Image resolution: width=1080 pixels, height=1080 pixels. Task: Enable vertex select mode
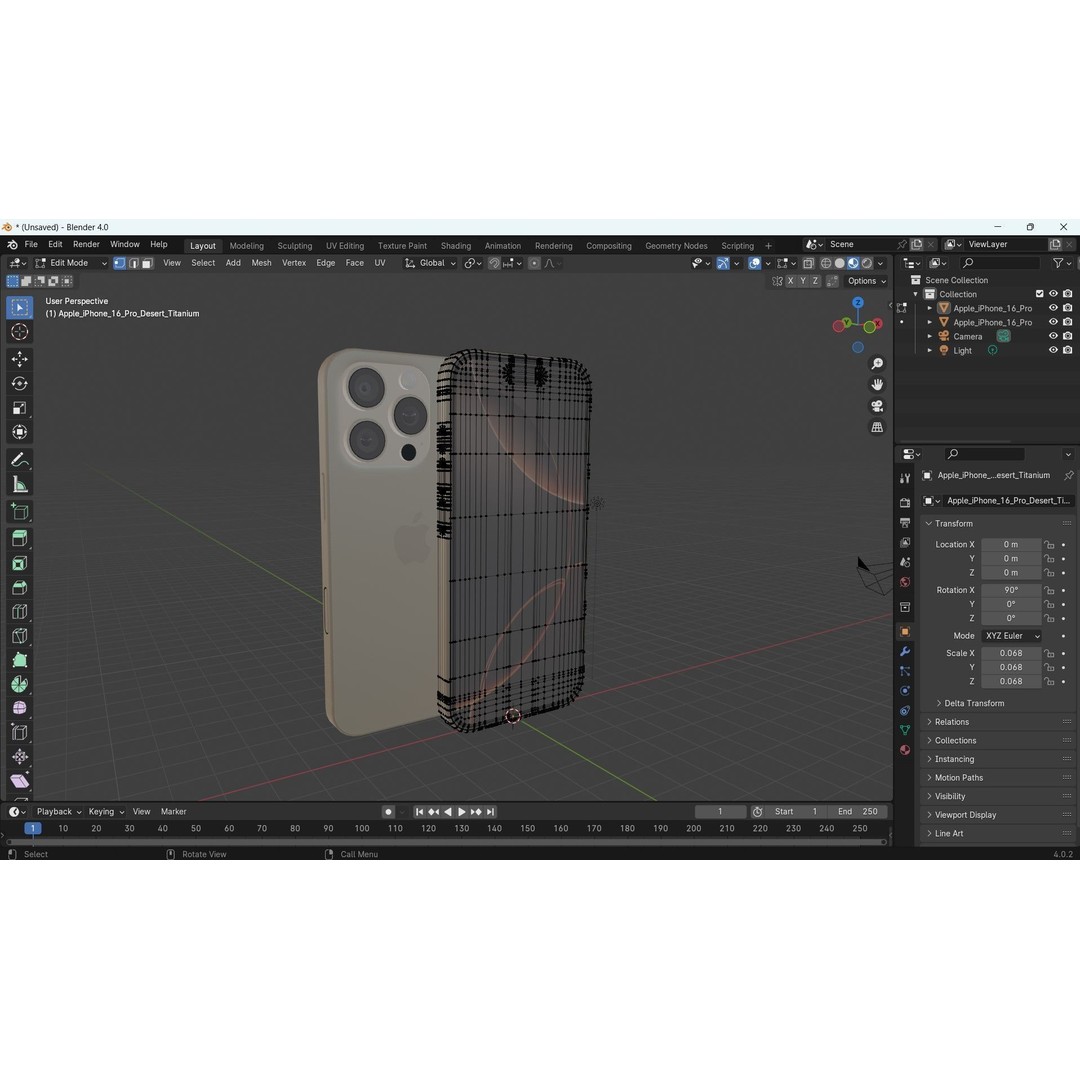click(x=119, y=263)
